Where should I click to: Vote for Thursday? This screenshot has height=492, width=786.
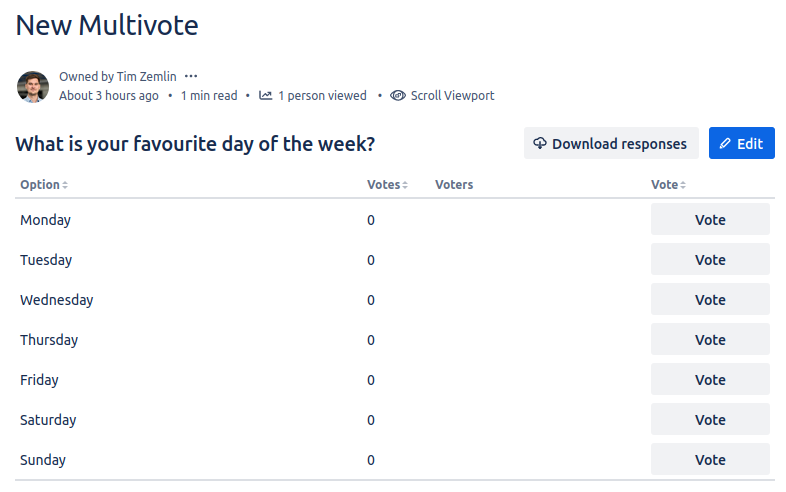point(710,340)
